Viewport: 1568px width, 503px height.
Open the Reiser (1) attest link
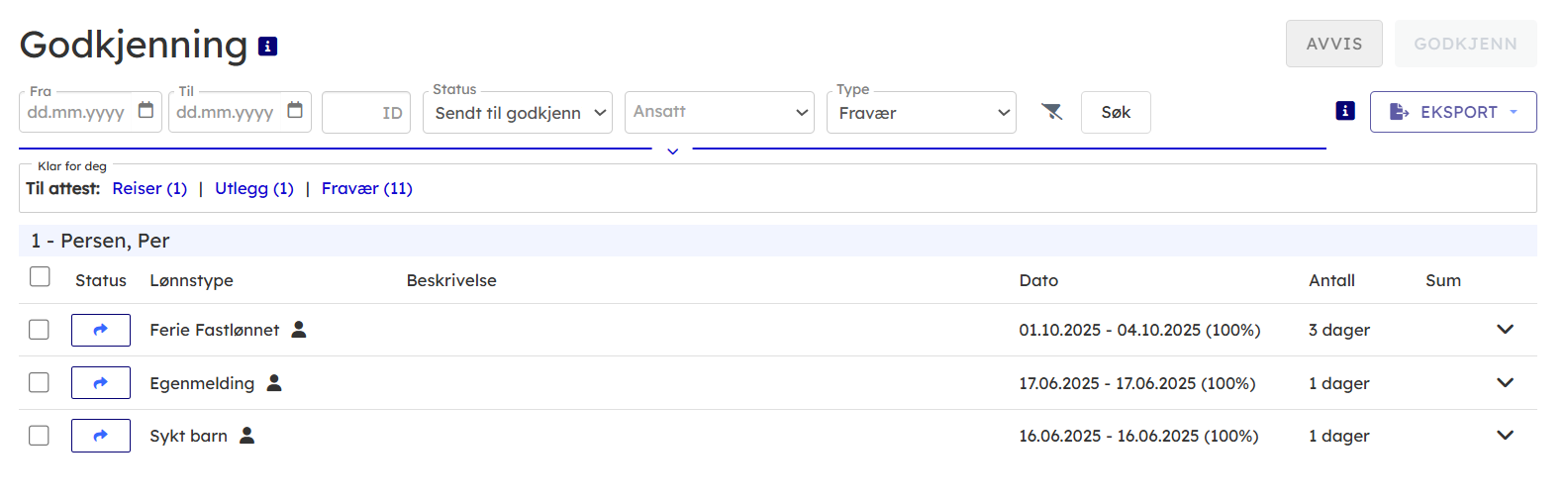point(149,188)
